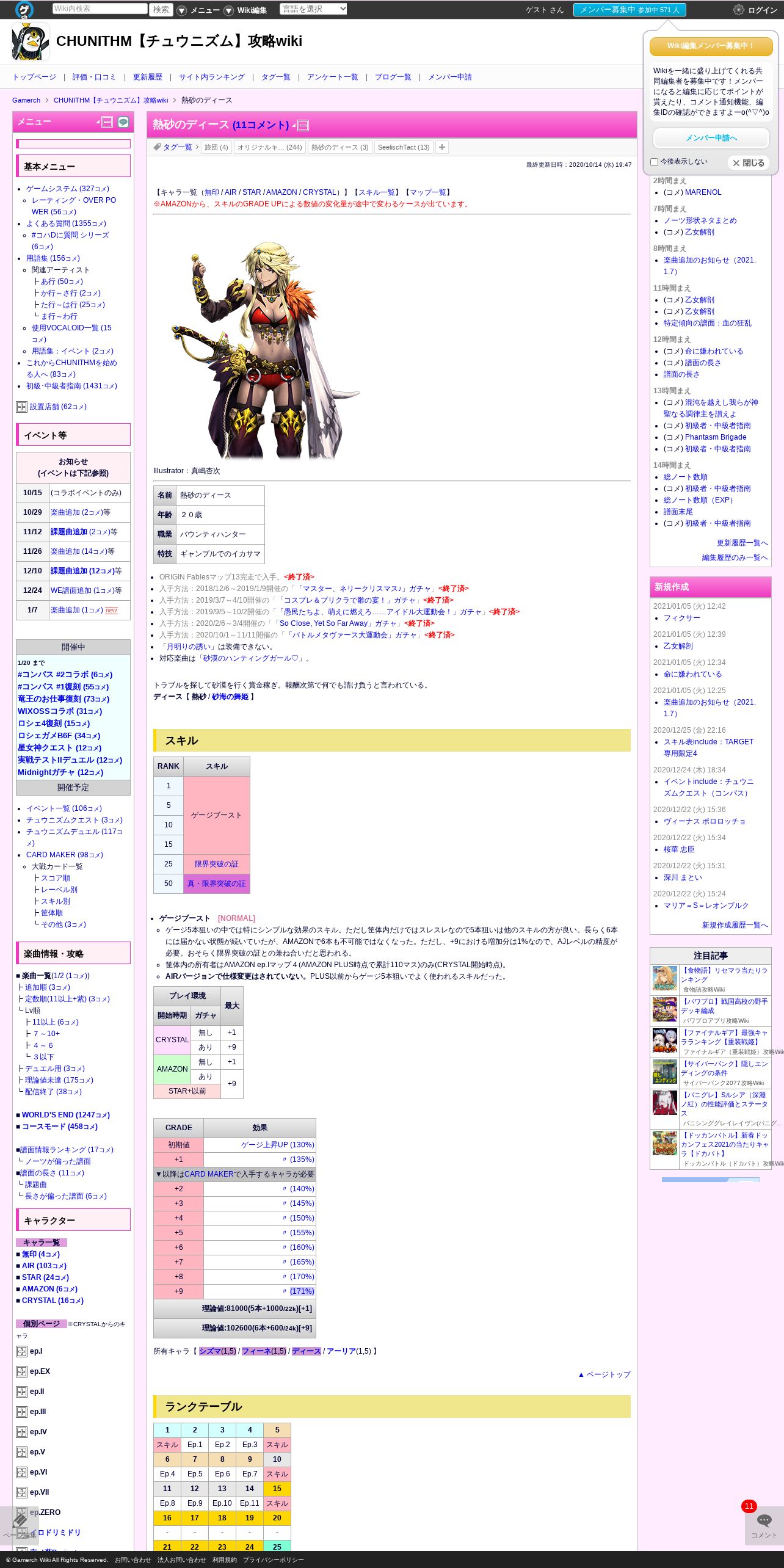Open the 更新履歴一覧へ link

pyautogui.click(x=742, y=543)
